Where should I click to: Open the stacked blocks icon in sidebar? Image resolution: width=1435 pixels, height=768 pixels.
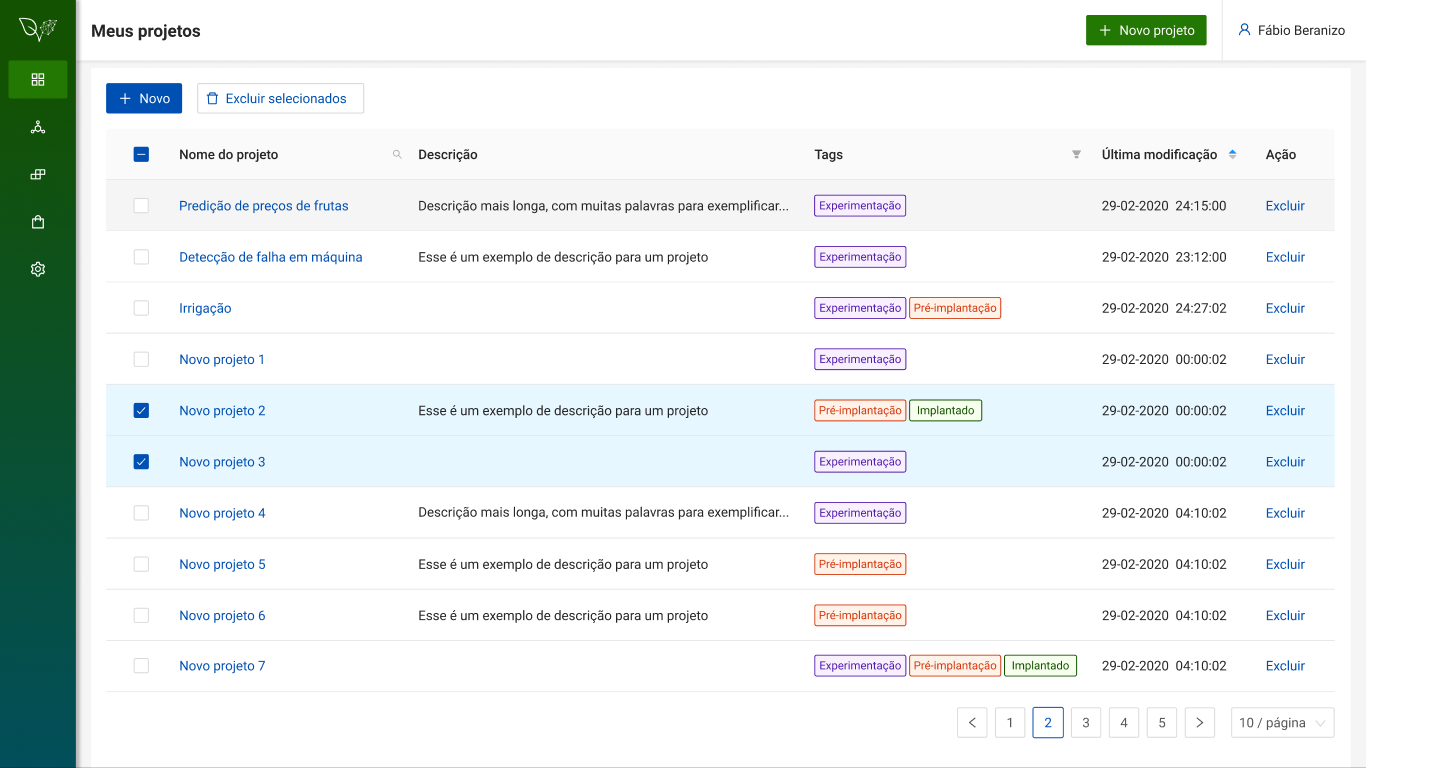click(38, 174)
